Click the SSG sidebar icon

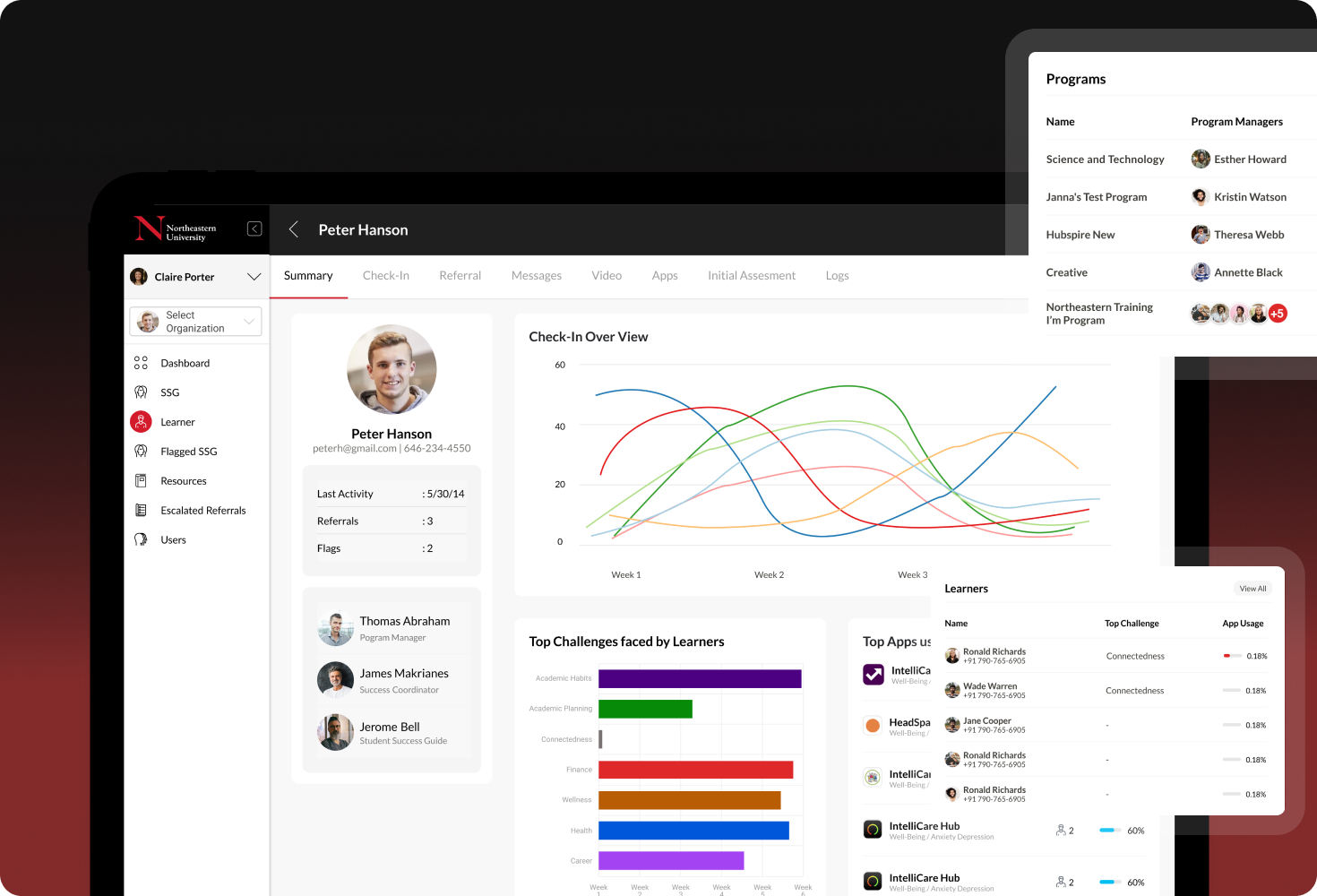(x=141, y=392)
